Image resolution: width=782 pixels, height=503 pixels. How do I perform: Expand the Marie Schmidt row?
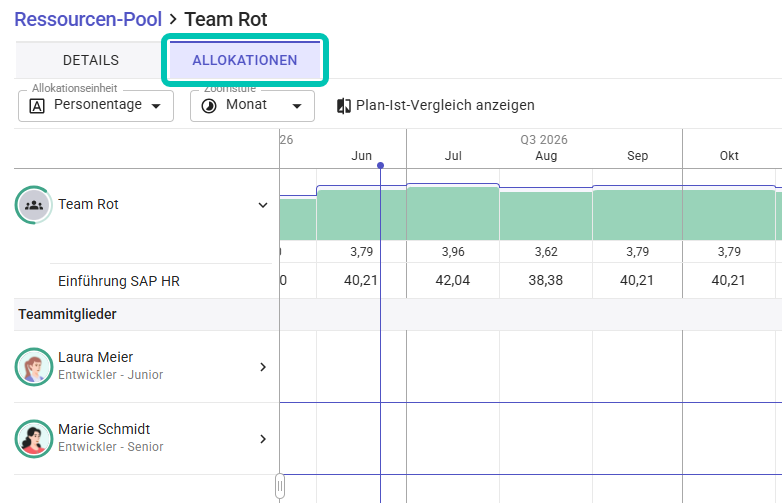pos(263,439)
